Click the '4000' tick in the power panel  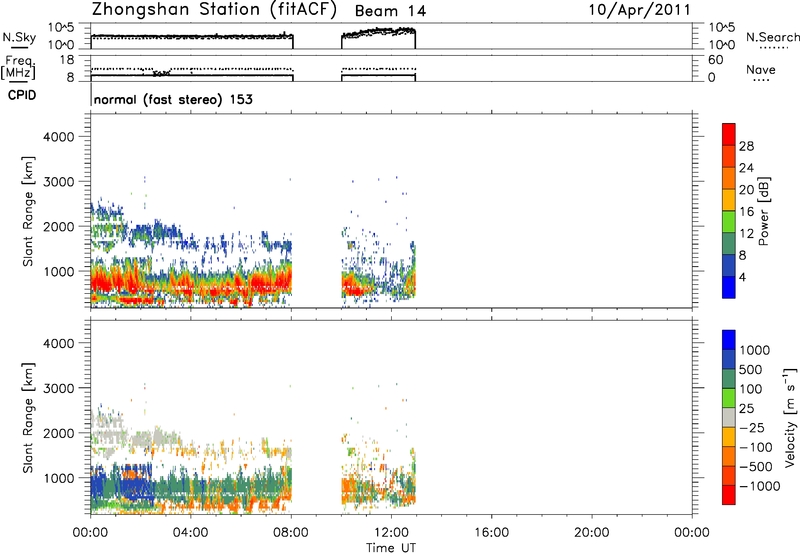(59, 137)
